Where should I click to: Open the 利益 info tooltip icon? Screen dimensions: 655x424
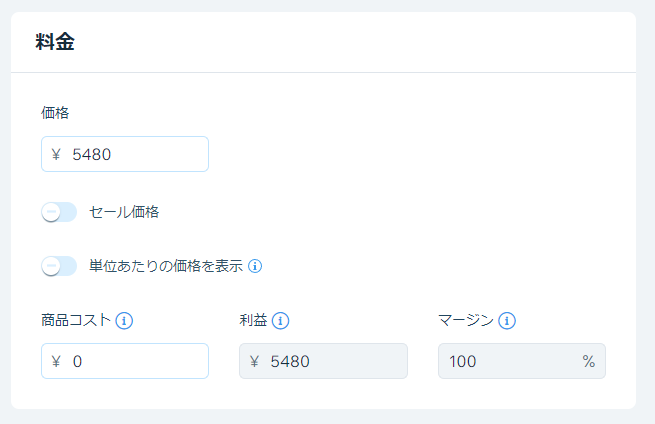[x=280, y=321]
